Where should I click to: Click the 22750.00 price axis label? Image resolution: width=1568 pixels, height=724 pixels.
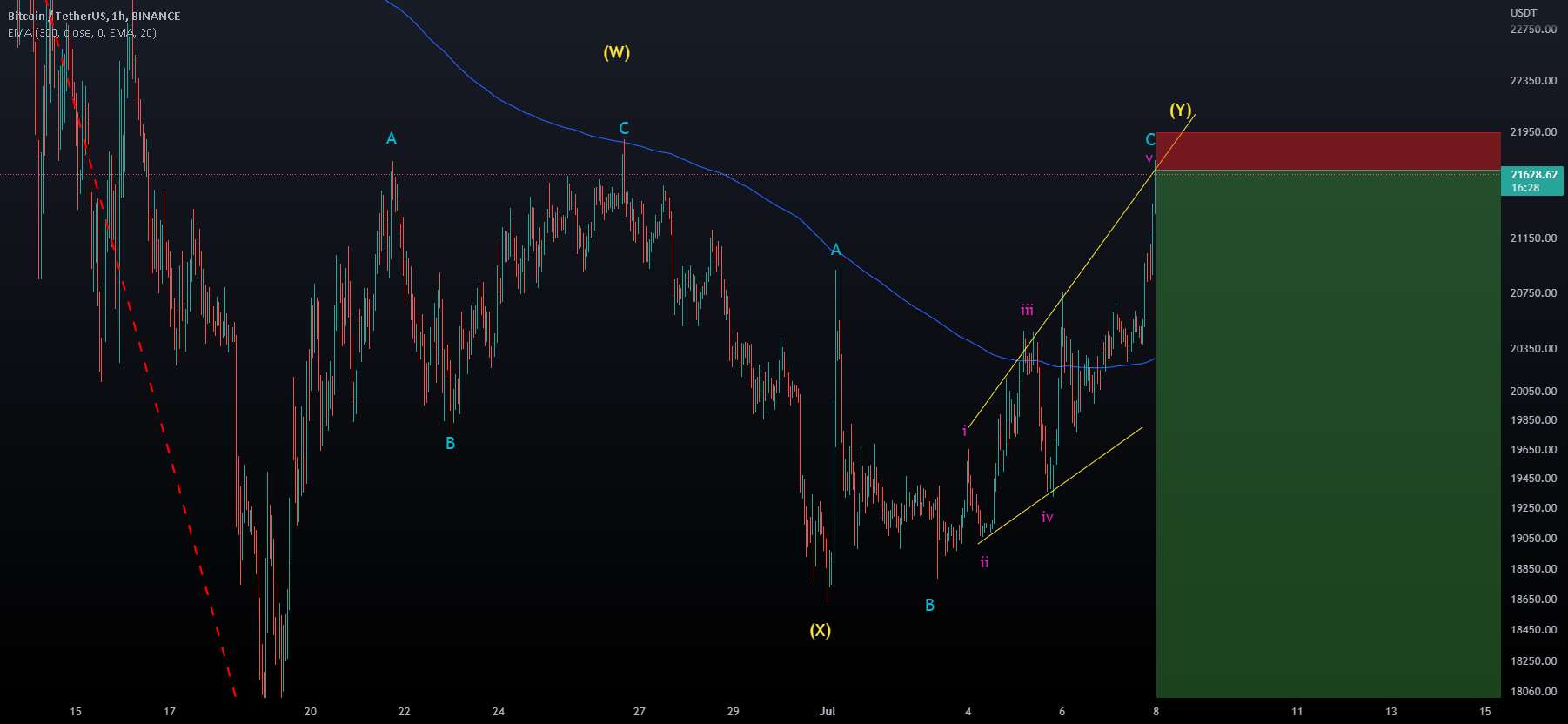(x=1533, y=29)
